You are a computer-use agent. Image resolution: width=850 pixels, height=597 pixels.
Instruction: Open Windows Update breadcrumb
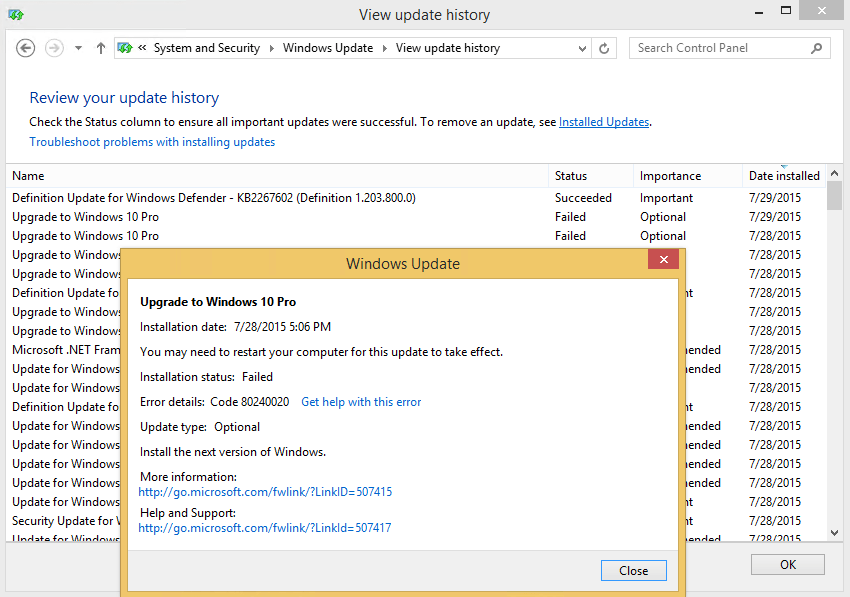point(328,48)
